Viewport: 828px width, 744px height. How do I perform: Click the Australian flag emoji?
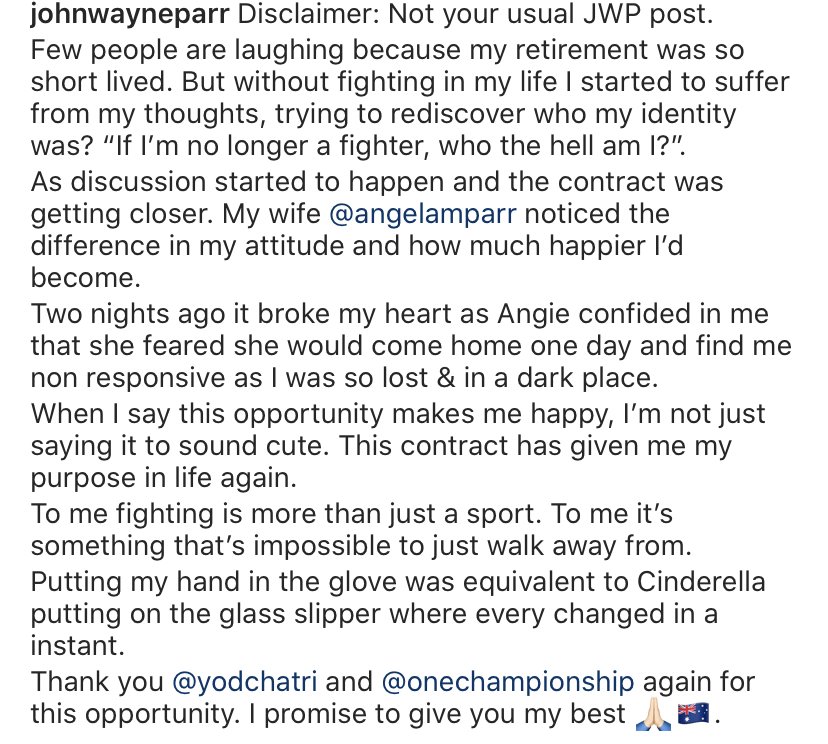tap(693, 714)
